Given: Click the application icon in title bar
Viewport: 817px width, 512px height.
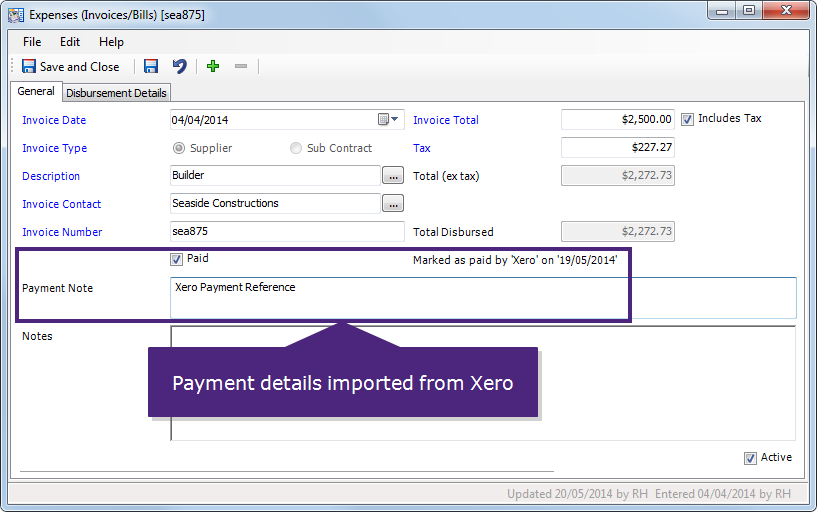Looking at the screenshot, I should (x=16, y=14).
